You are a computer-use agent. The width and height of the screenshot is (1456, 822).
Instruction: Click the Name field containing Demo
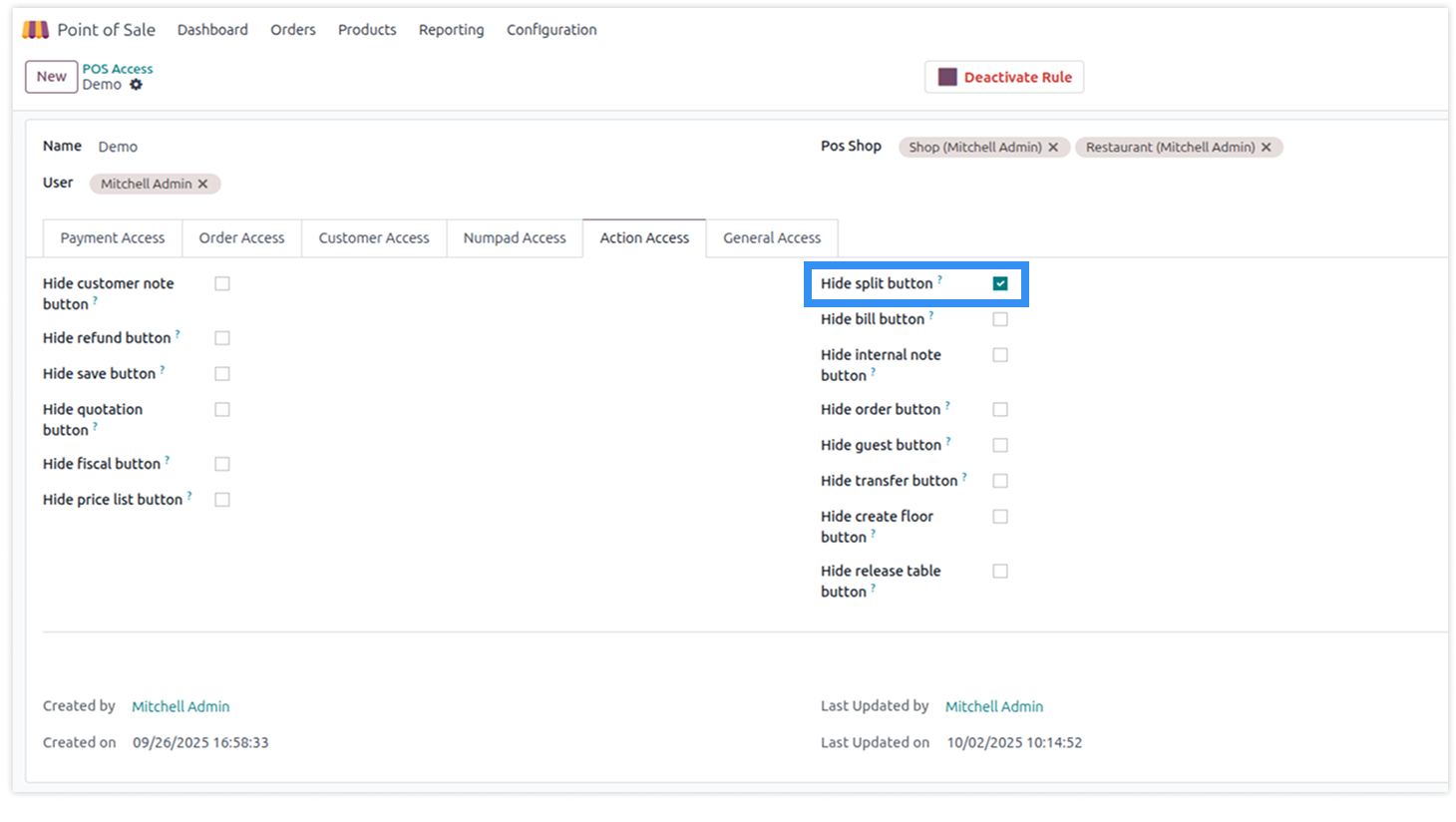point(299,147)
